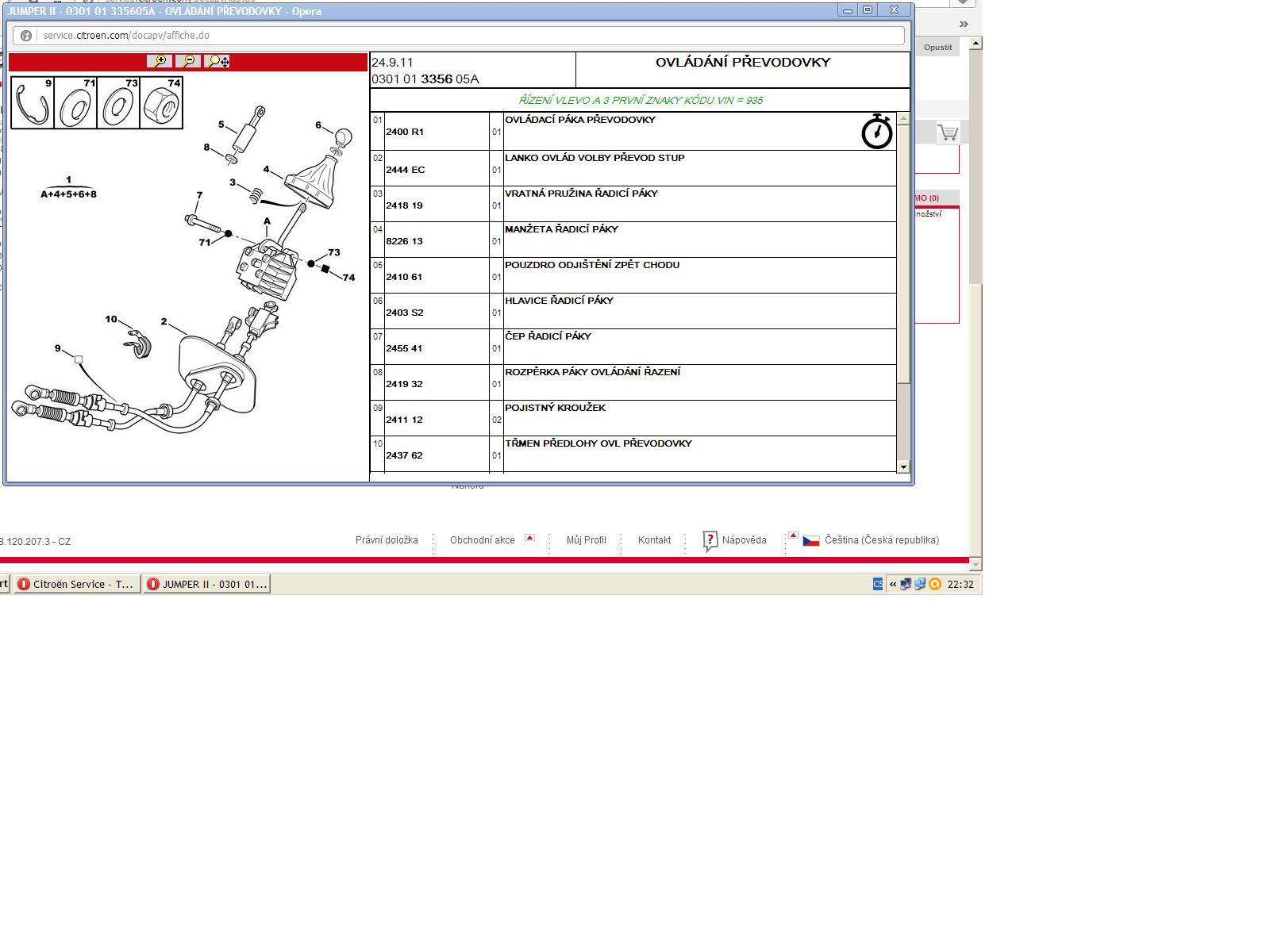Image resolution: width=1270 pixels, height=952 pixels.
Task: Click the system clock 22:32
Action: (960, 584)
